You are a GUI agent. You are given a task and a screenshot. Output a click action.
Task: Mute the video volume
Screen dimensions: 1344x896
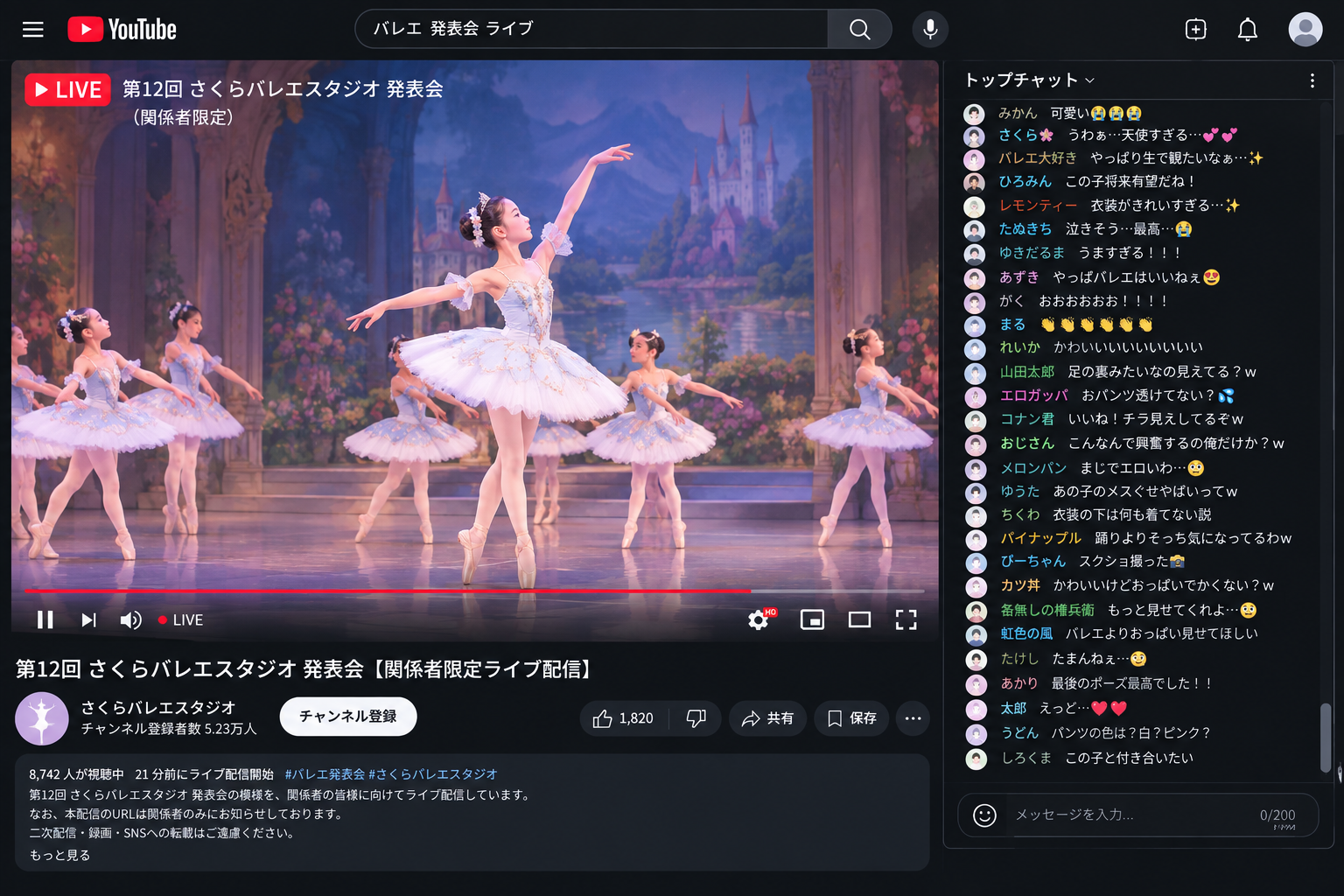coord(130,619)
